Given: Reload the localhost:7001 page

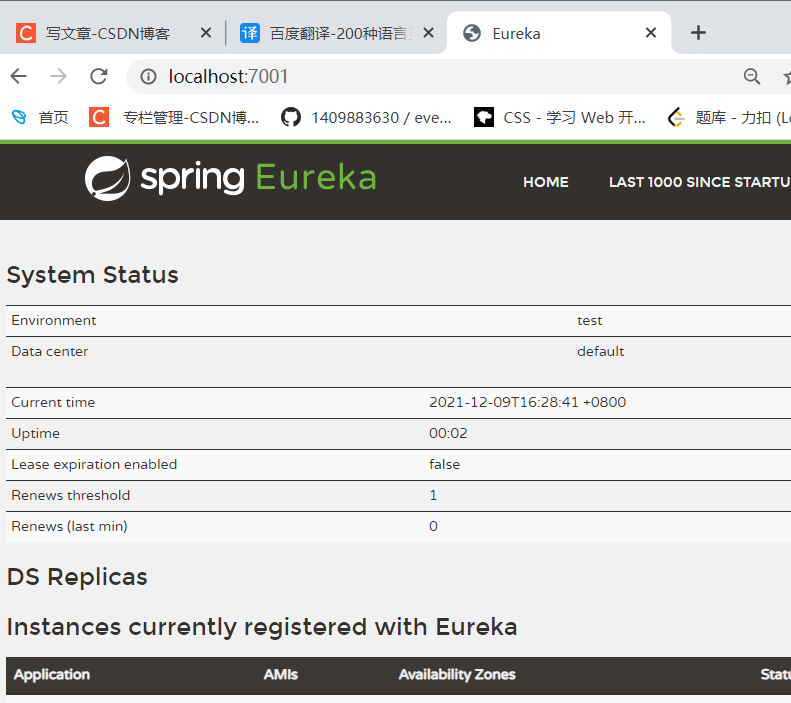Looking at the screenshot, I should pyautogui.click(x=98, y=76).
